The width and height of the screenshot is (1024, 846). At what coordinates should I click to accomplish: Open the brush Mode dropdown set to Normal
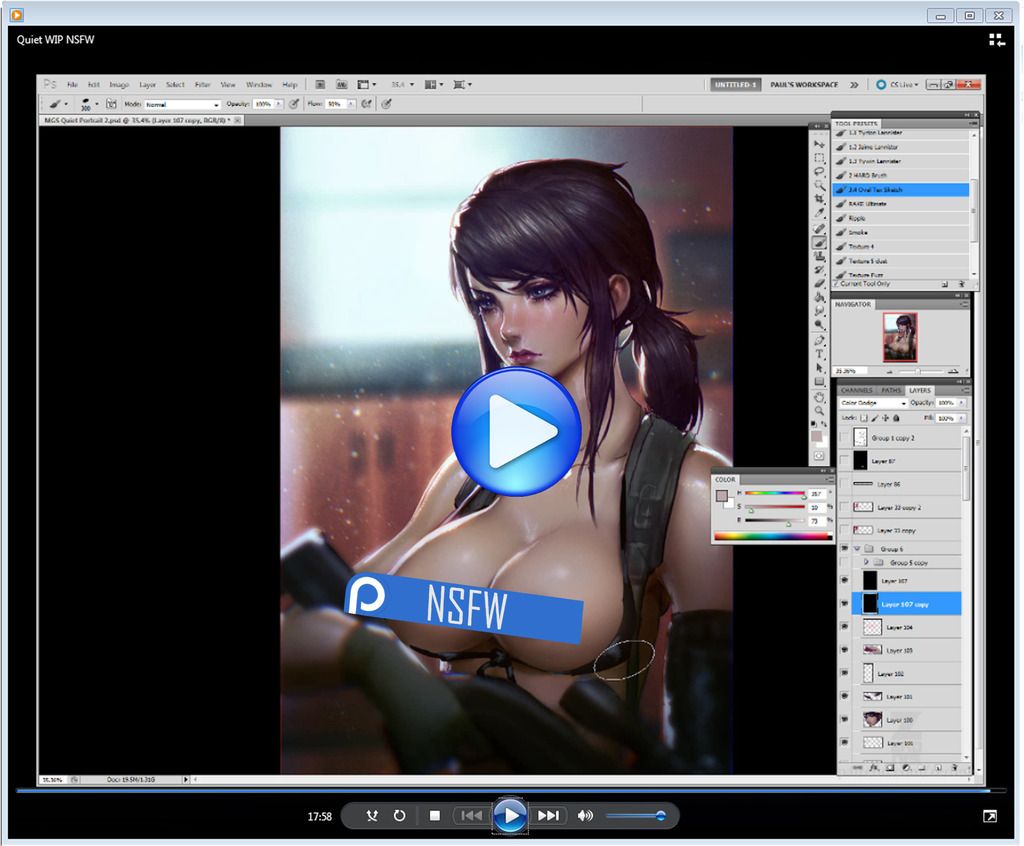click(x=182, y=104)
